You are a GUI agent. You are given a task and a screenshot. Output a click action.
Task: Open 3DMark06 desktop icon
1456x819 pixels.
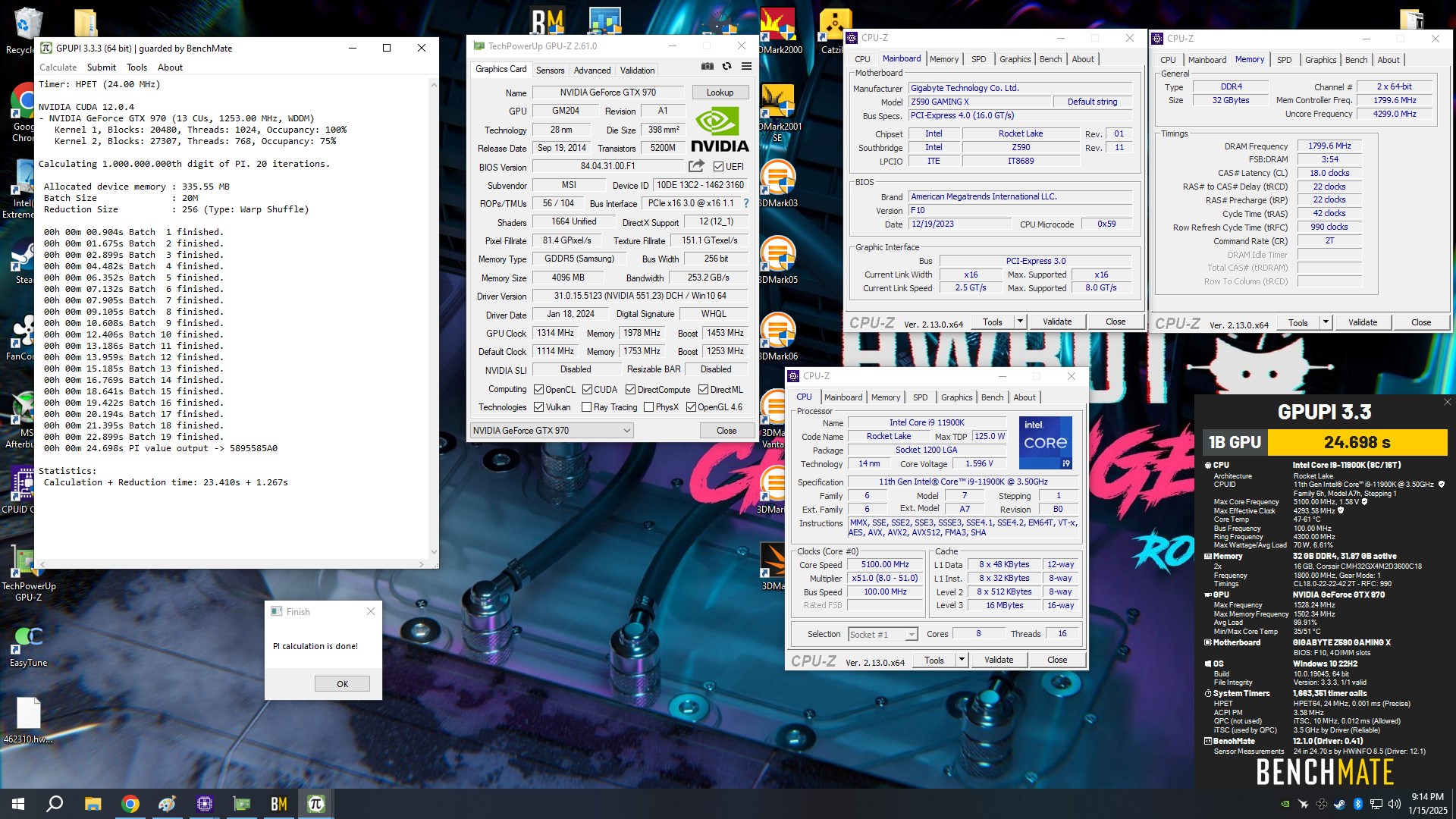click(x=778, y=337)
